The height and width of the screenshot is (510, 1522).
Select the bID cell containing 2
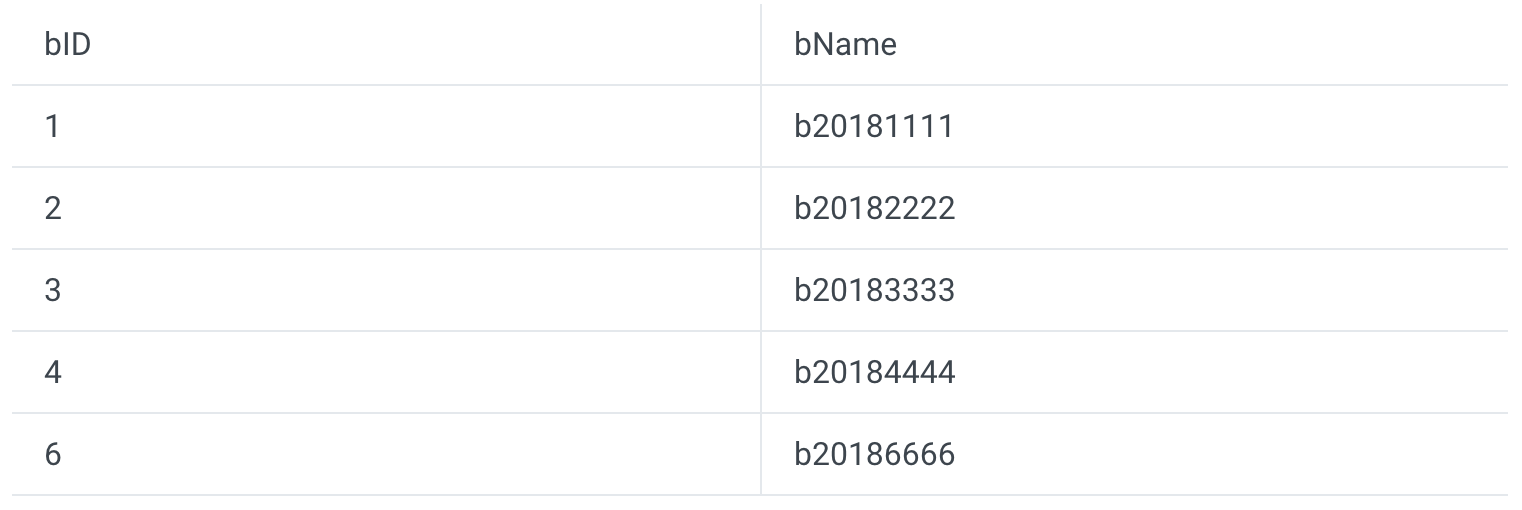(x=53, y=209)
